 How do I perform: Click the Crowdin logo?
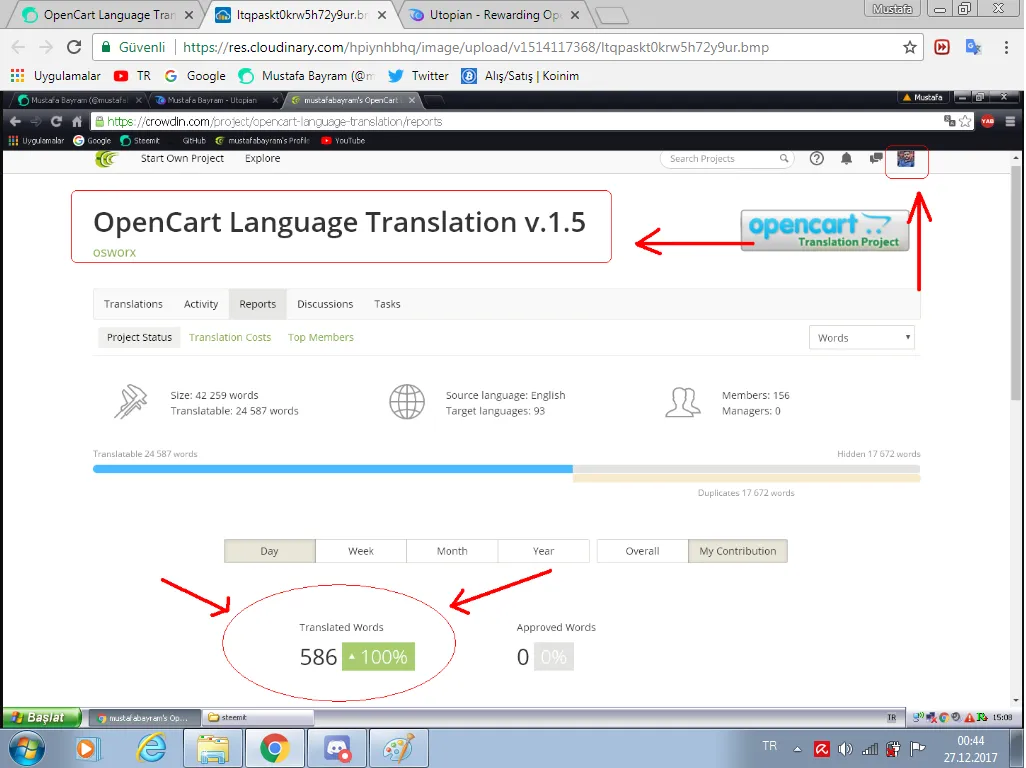[x=106, y=158]
